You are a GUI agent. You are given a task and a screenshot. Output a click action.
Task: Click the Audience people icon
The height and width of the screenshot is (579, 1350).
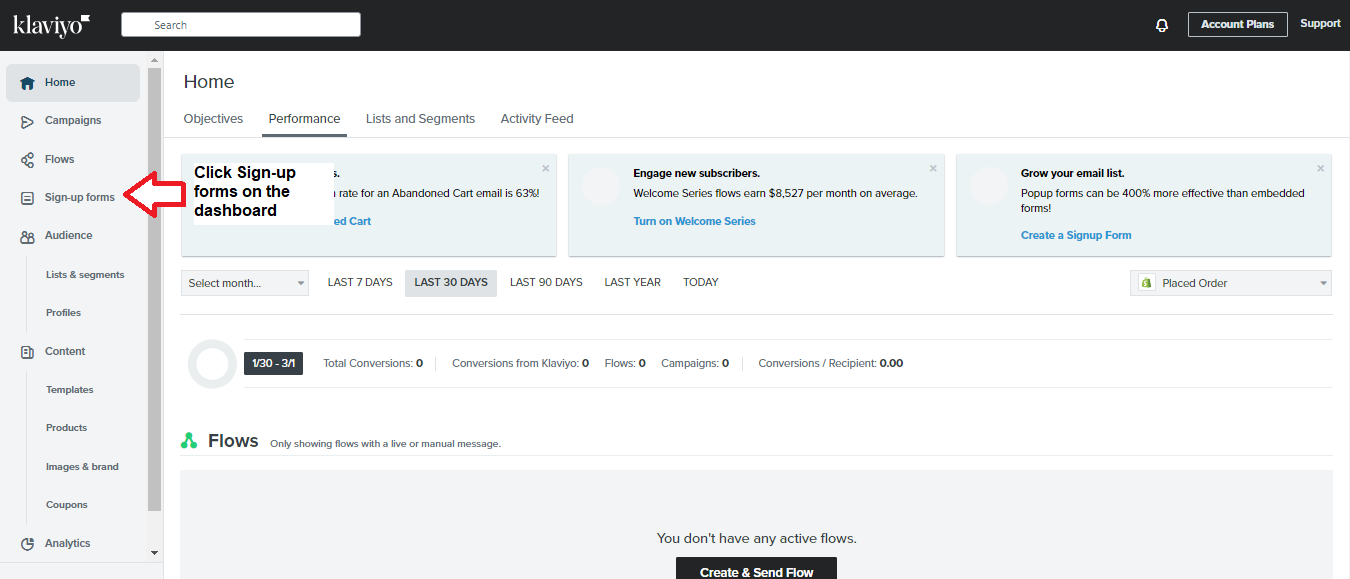click(x=27, y=236)
